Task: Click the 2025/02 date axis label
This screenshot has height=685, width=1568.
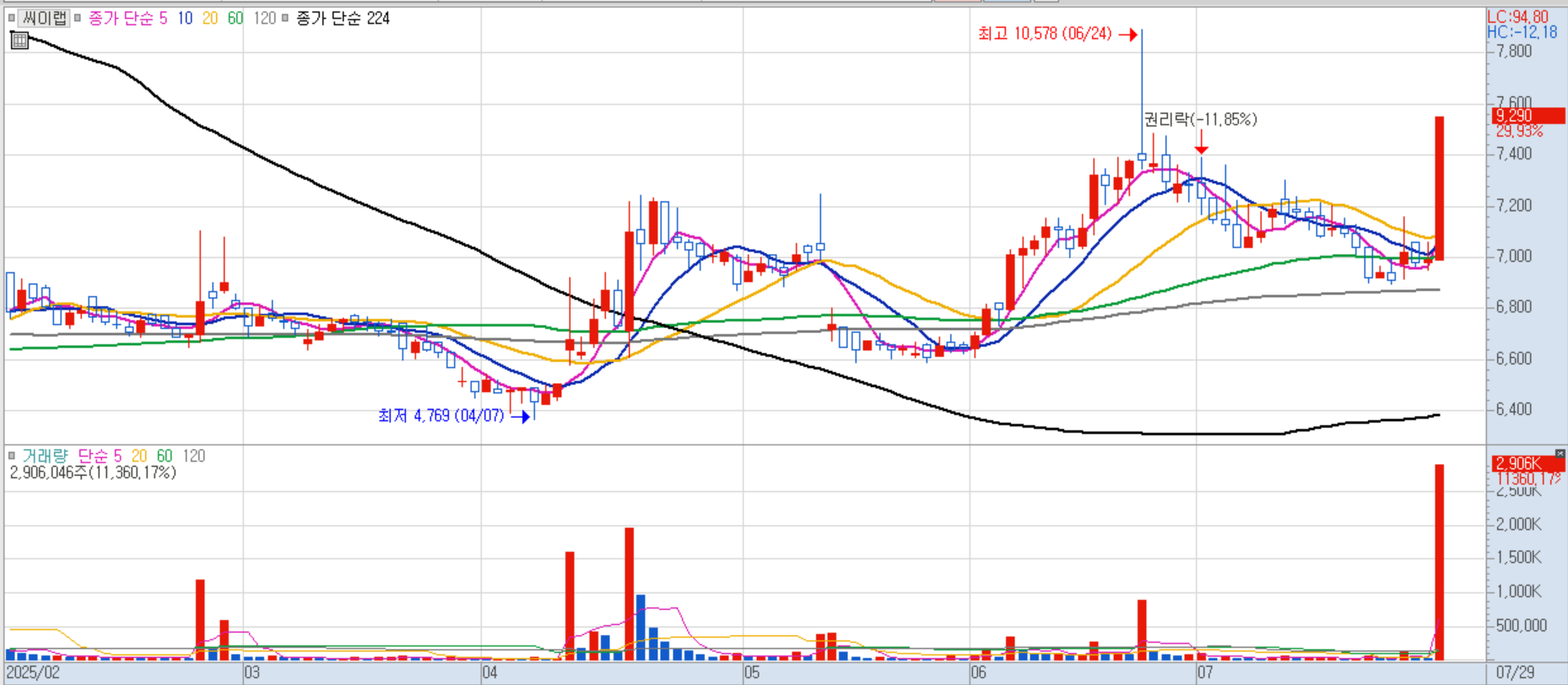Action: tap(33, 672)
